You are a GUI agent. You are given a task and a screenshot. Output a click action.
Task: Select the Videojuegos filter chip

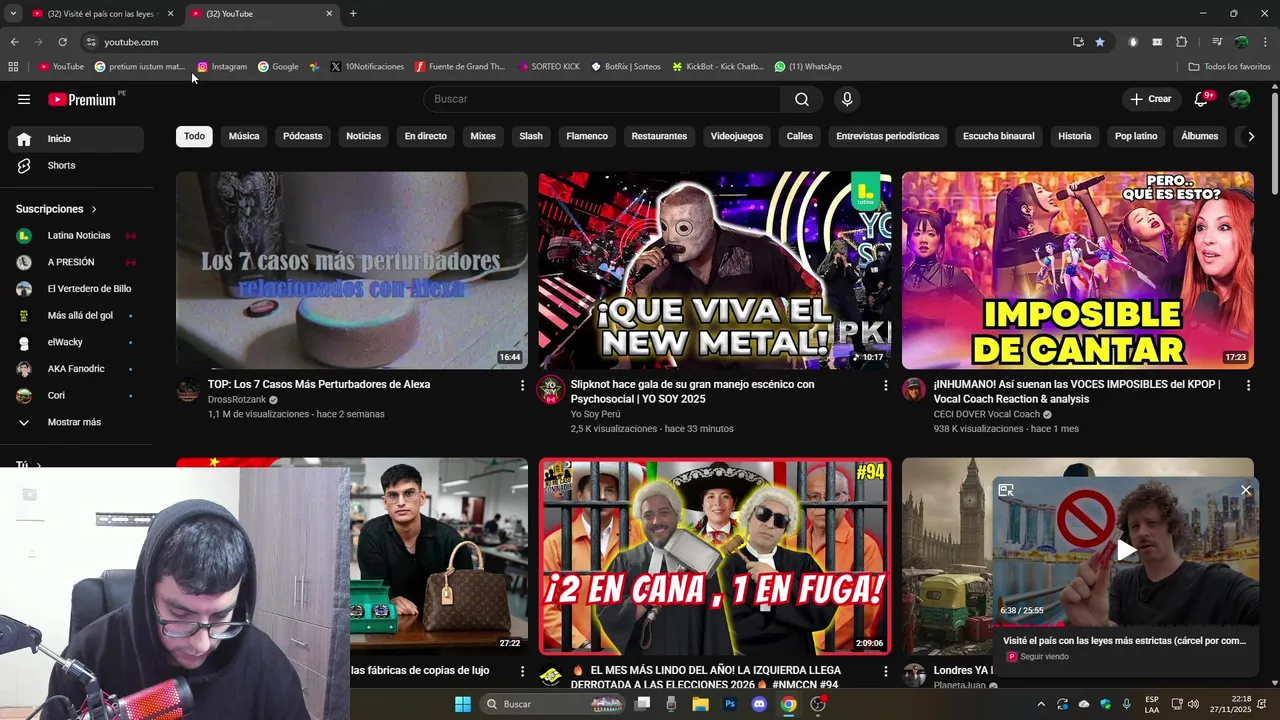737,136
